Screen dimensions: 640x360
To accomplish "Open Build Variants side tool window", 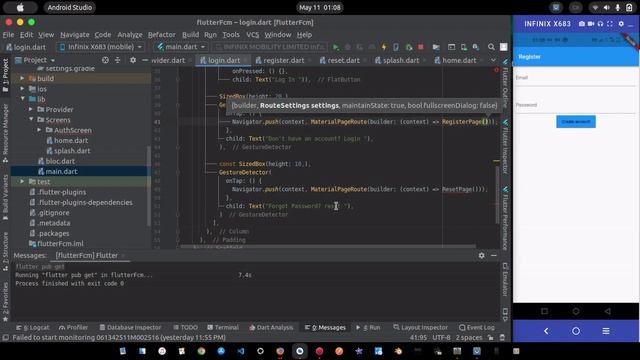I will point(5,198).
